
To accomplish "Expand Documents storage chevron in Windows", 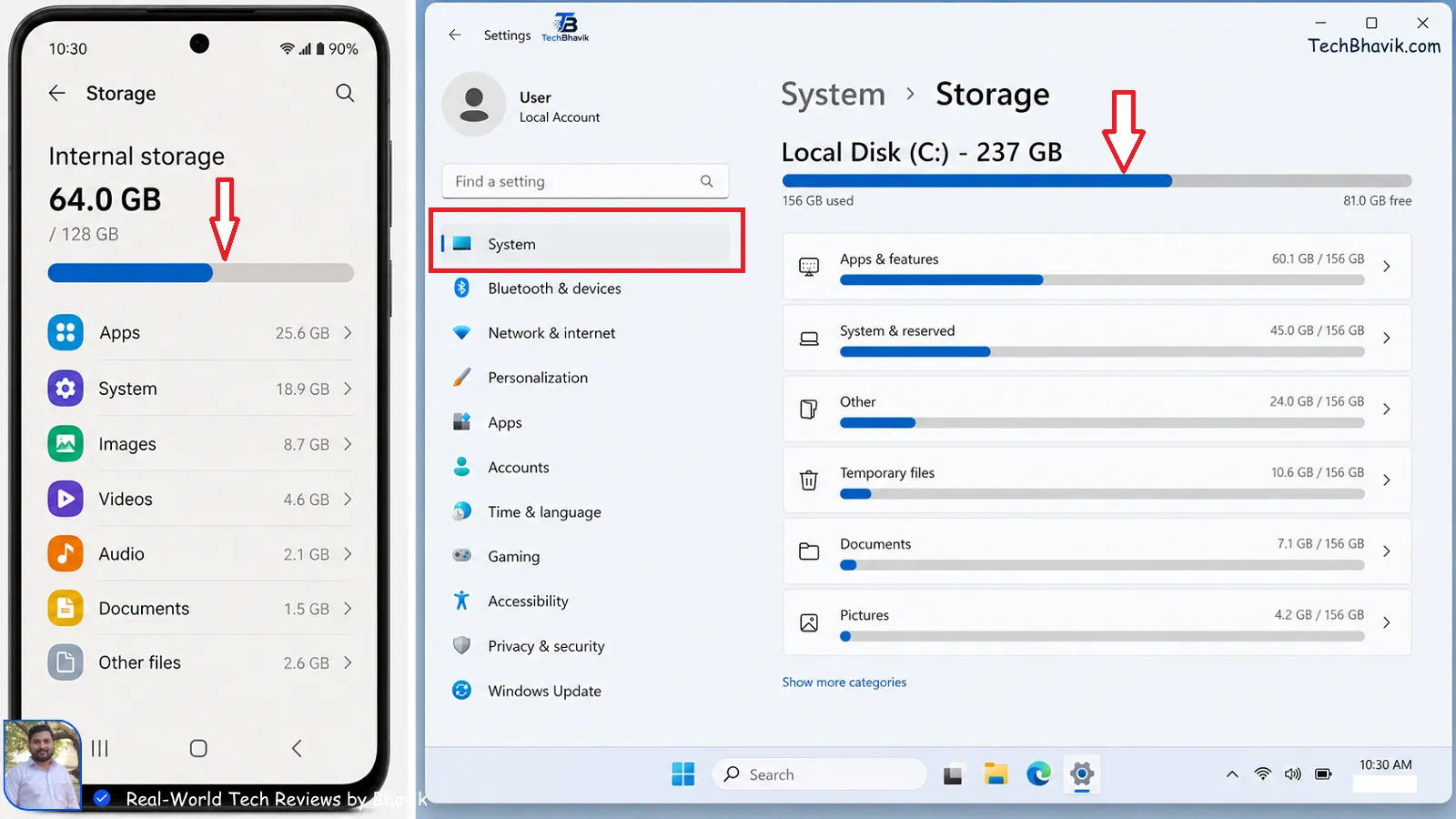I will pyautogui.click(x=1387, y=551).
